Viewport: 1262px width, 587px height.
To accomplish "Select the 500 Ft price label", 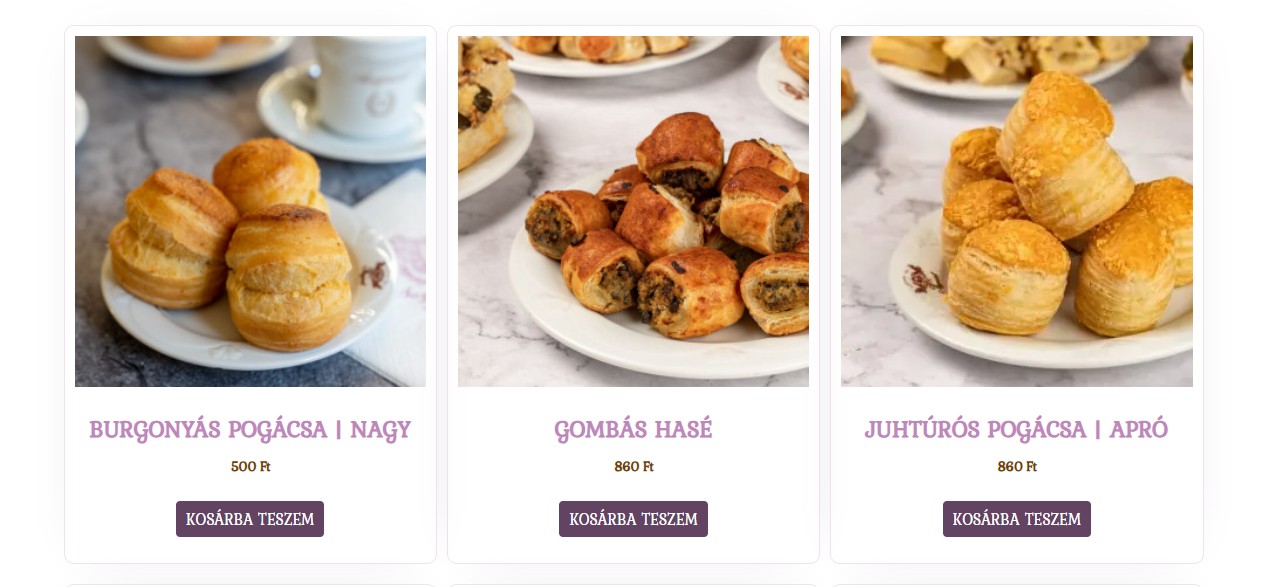I will click(x=250, y=467).
